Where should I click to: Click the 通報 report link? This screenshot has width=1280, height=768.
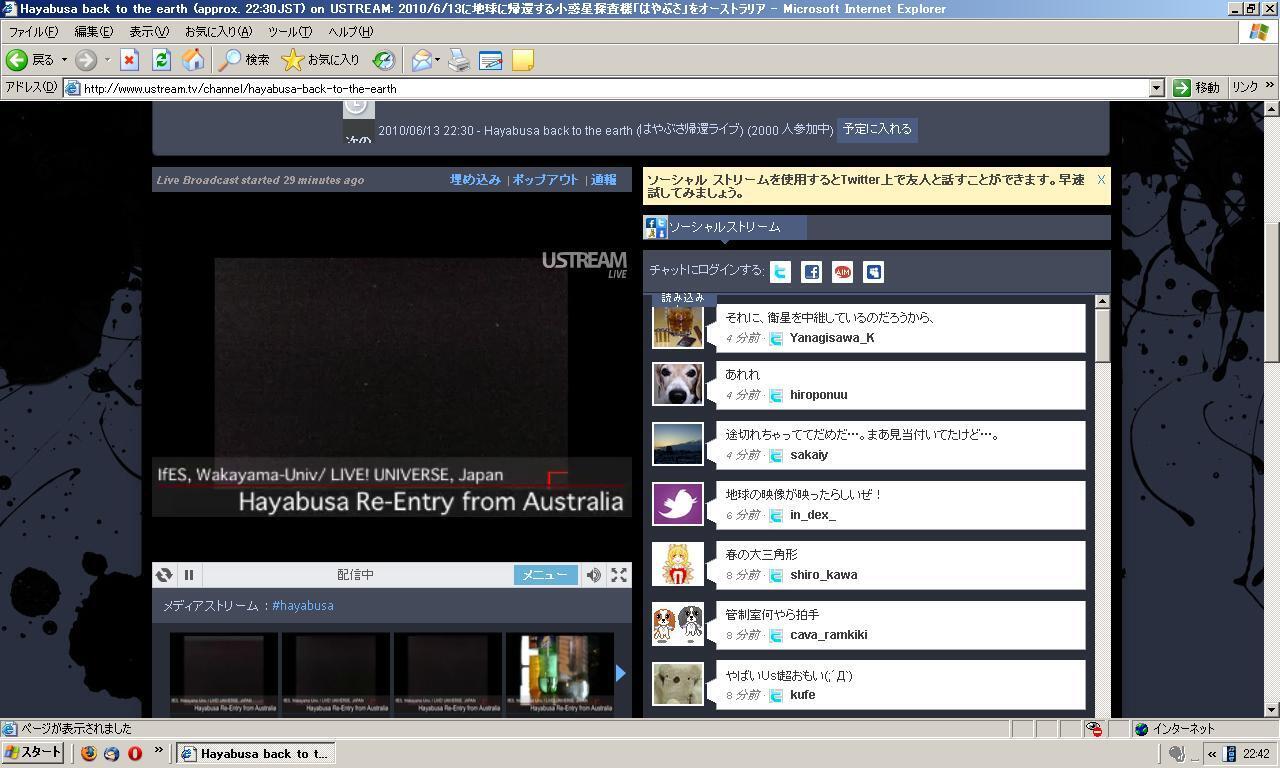(x=604, y=180)
